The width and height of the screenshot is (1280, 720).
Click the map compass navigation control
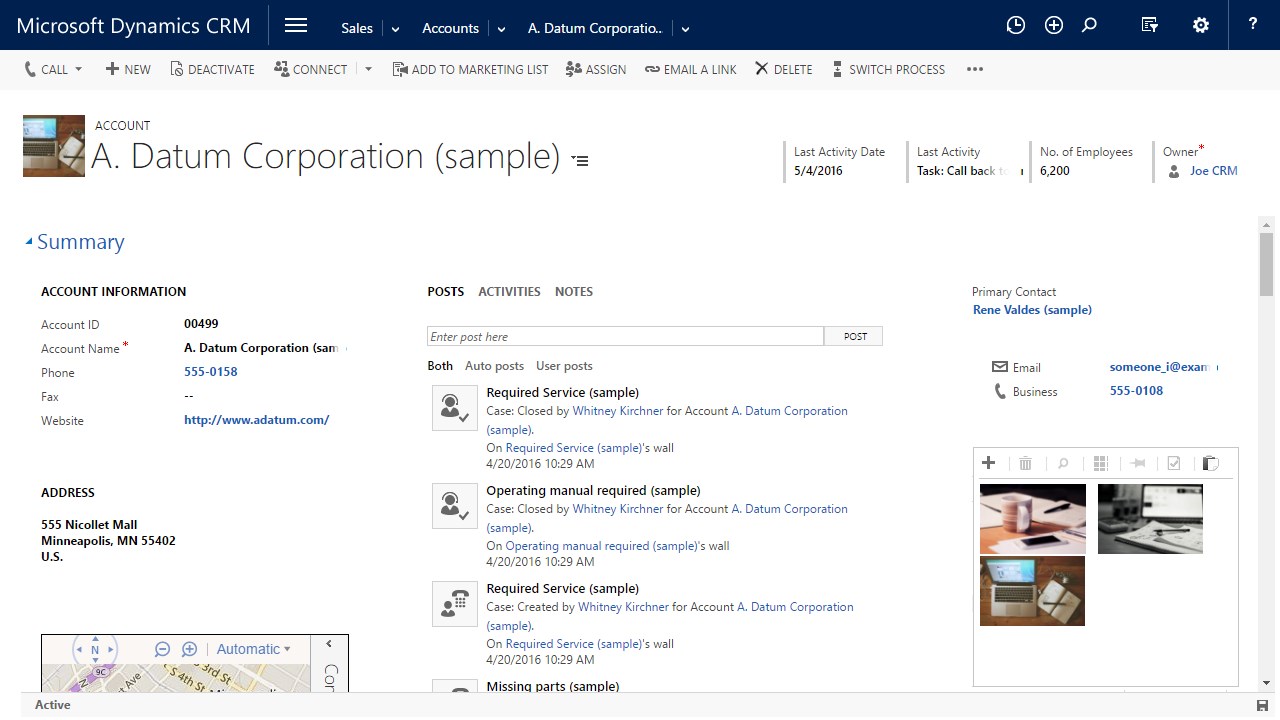pyautogui.click(x=95, y=650)
